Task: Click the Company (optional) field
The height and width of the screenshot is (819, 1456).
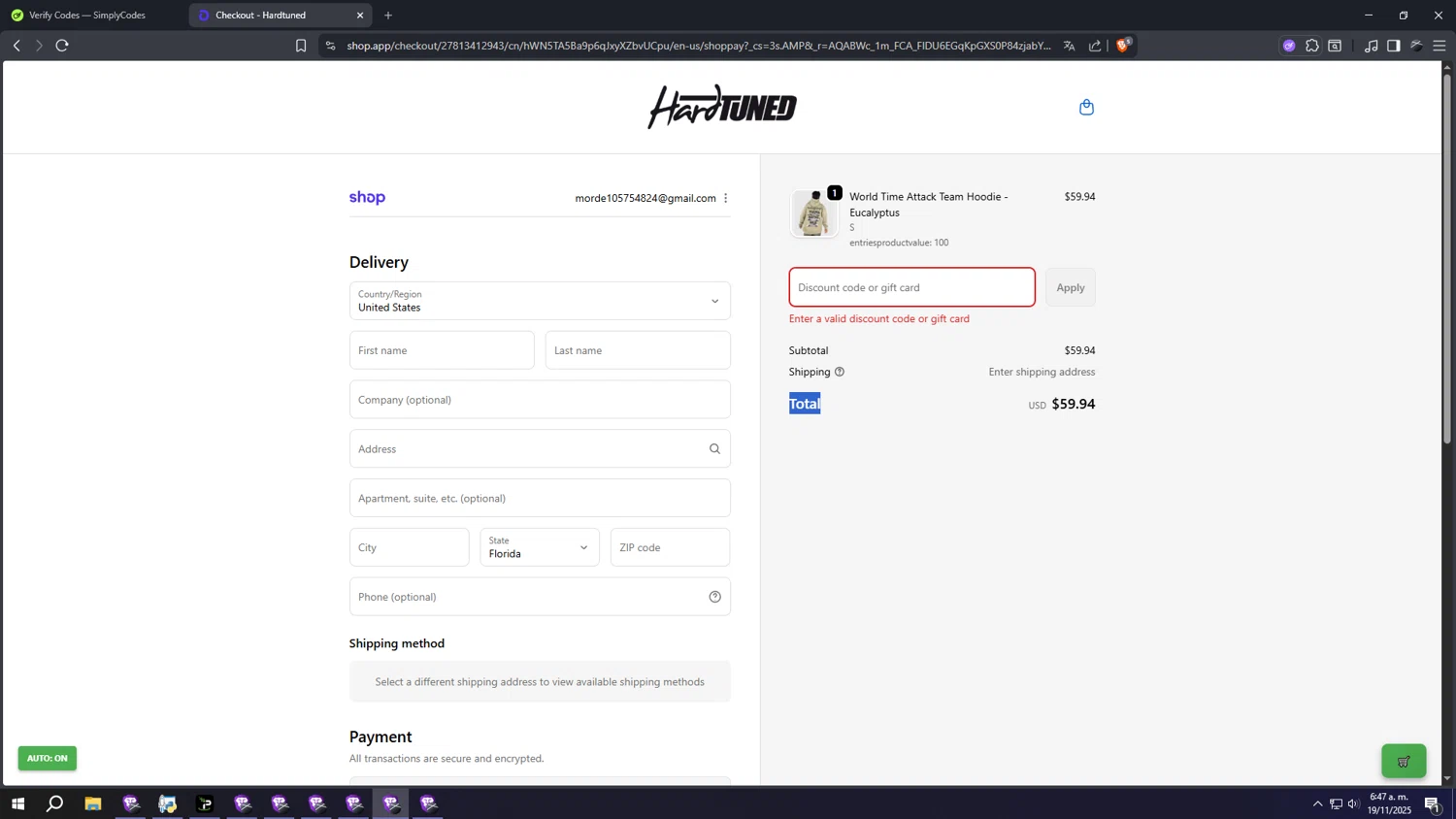Action: [x=540, y=400]
